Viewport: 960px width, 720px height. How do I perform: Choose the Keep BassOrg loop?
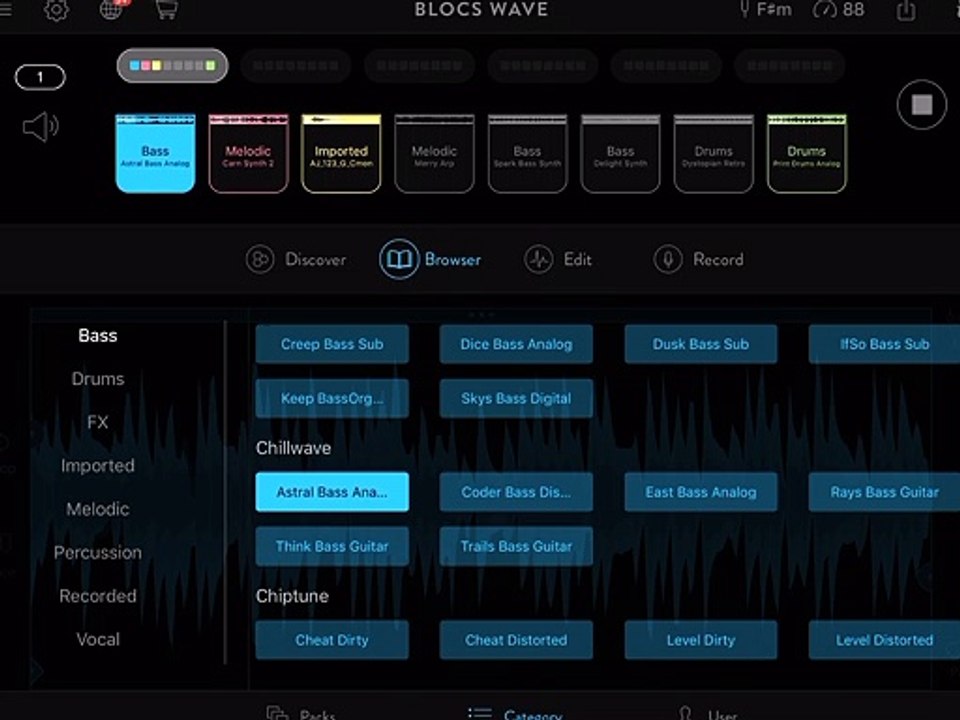pos(332,399)
